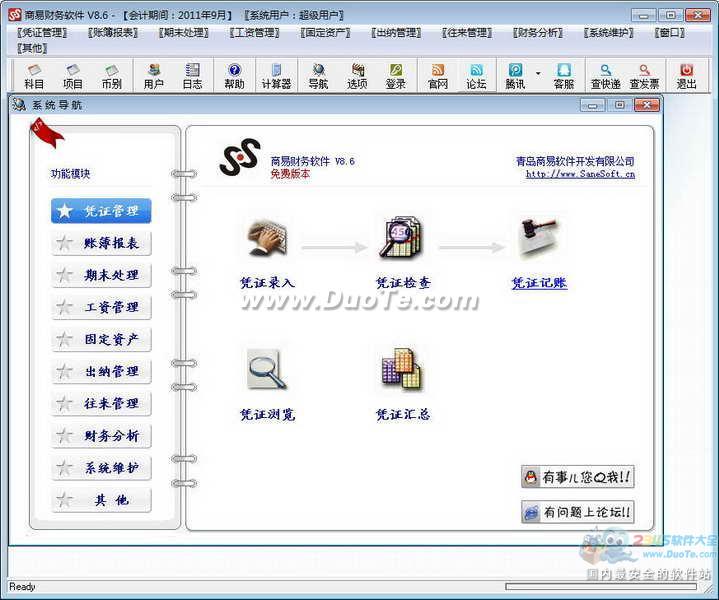Open the http://www.SaneSoft.cn link
Image resolution: width=719 pixels, height=600 pixels.
pyautogui.click(x=580, y=174)
